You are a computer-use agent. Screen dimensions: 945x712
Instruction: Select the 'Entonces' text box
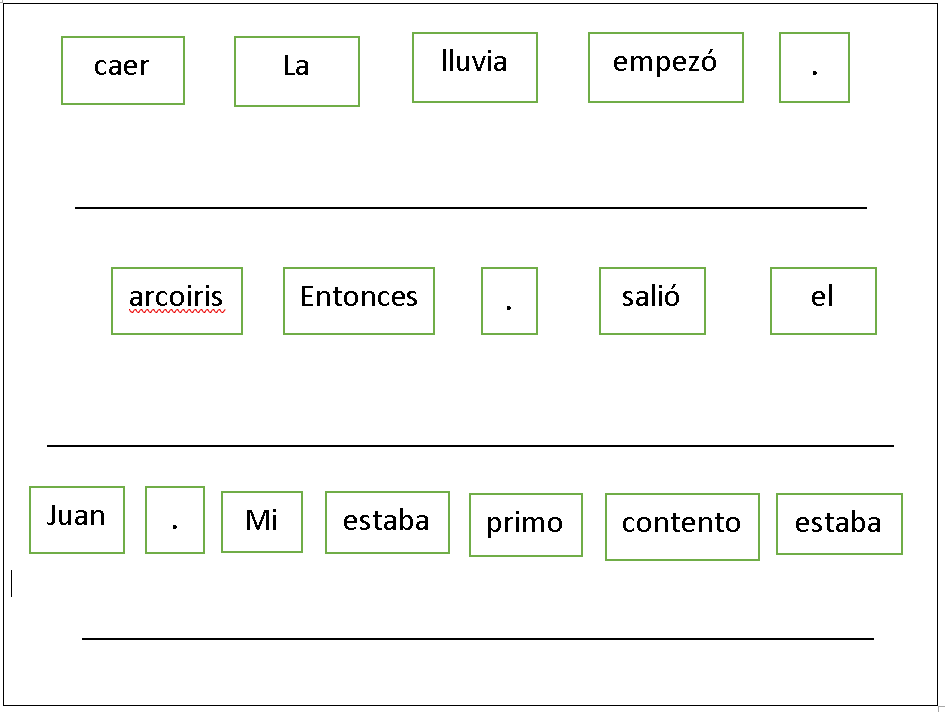click(x=359, y=301)
